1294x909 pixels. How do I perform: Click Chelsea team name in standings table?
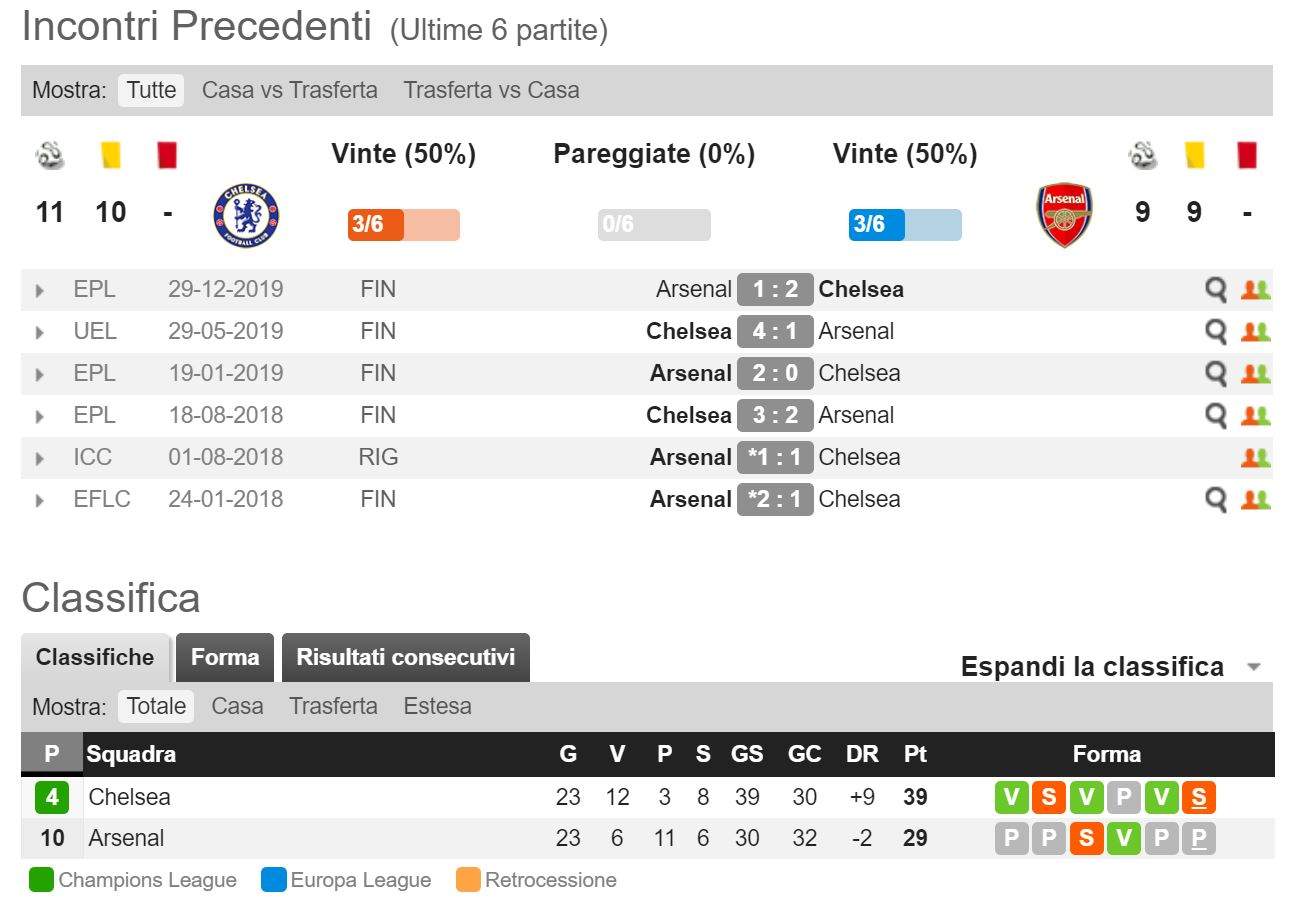tap(129, 797)
